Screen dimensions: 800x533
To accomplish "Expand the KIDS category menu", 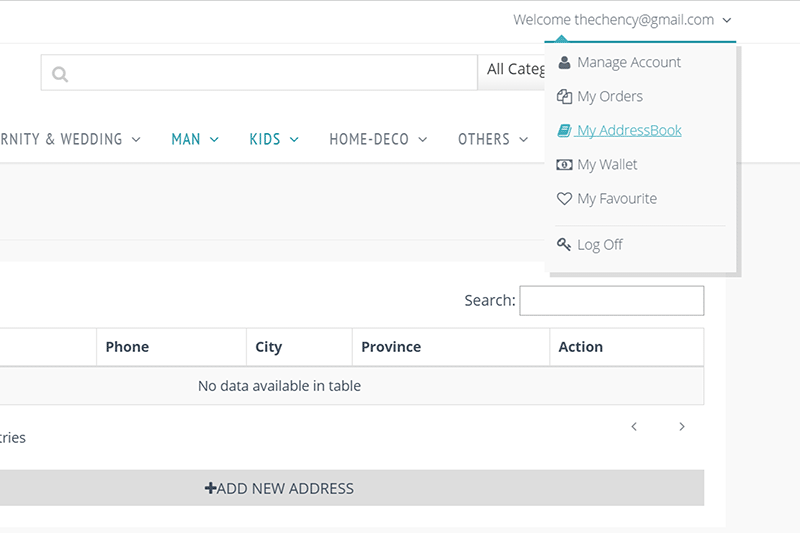I will point(274,139).
